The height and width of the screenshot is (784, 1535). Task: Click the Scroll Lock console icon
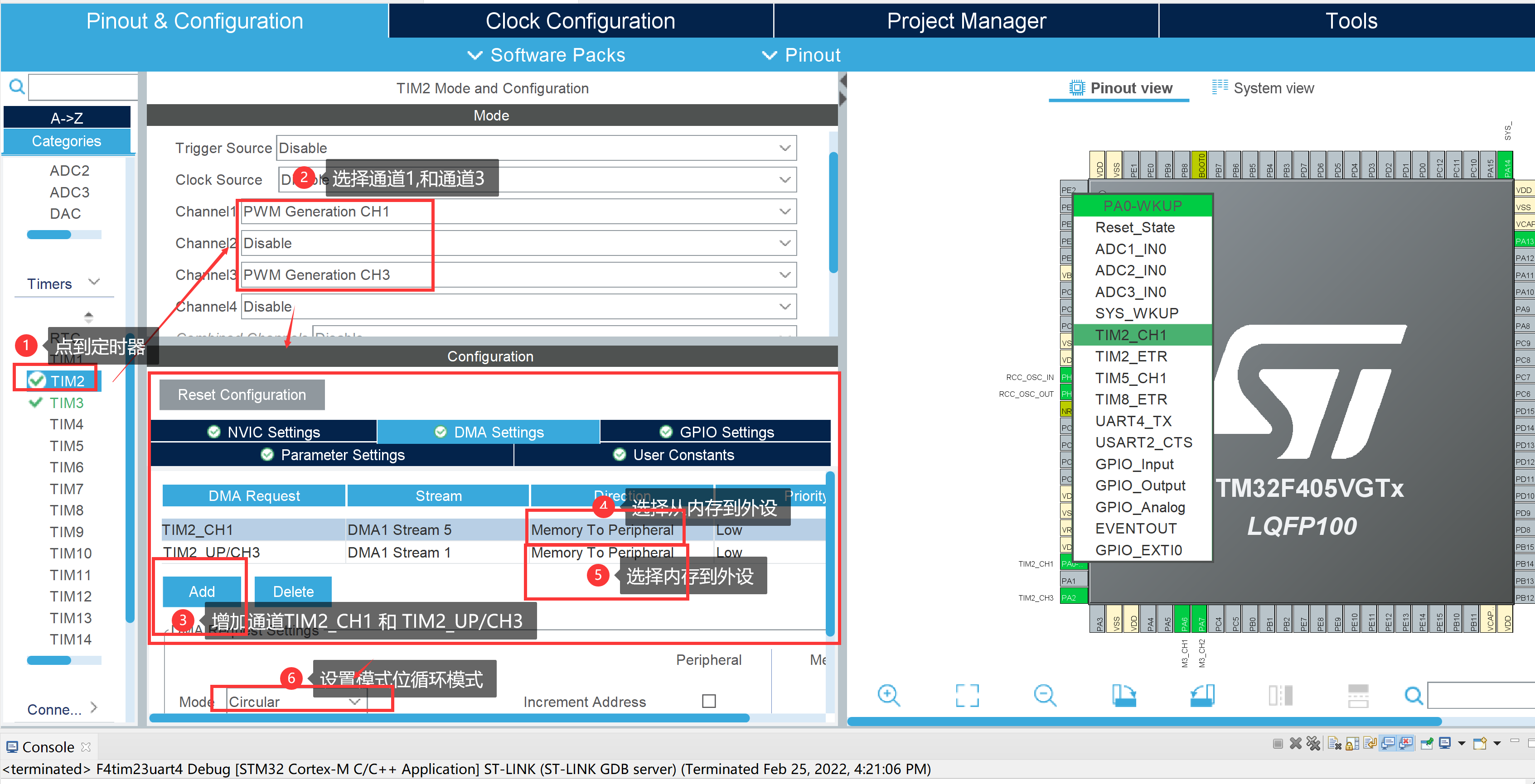pyautogui.click(x=1352, y=744)
